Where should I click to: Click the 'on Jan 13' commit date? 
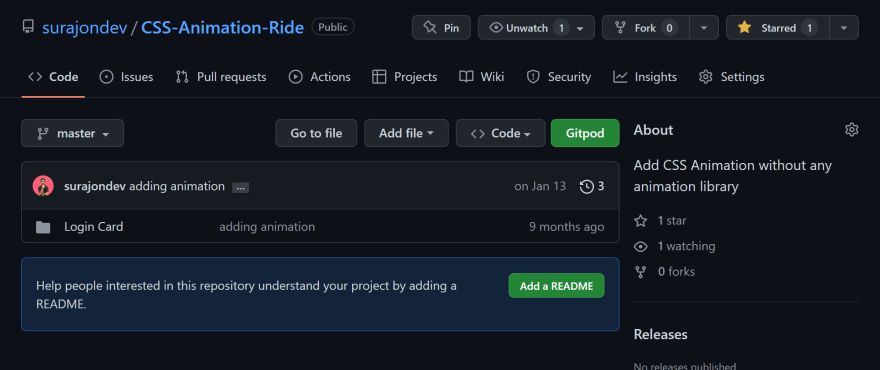540,186
